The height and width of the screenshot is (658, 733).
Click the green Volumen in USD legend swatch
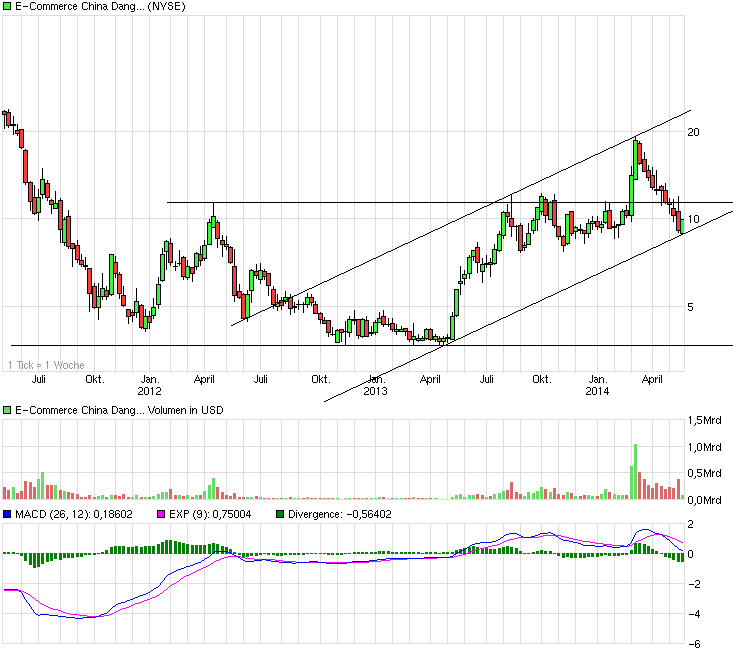pyautogui.click(x=7, y=410)
